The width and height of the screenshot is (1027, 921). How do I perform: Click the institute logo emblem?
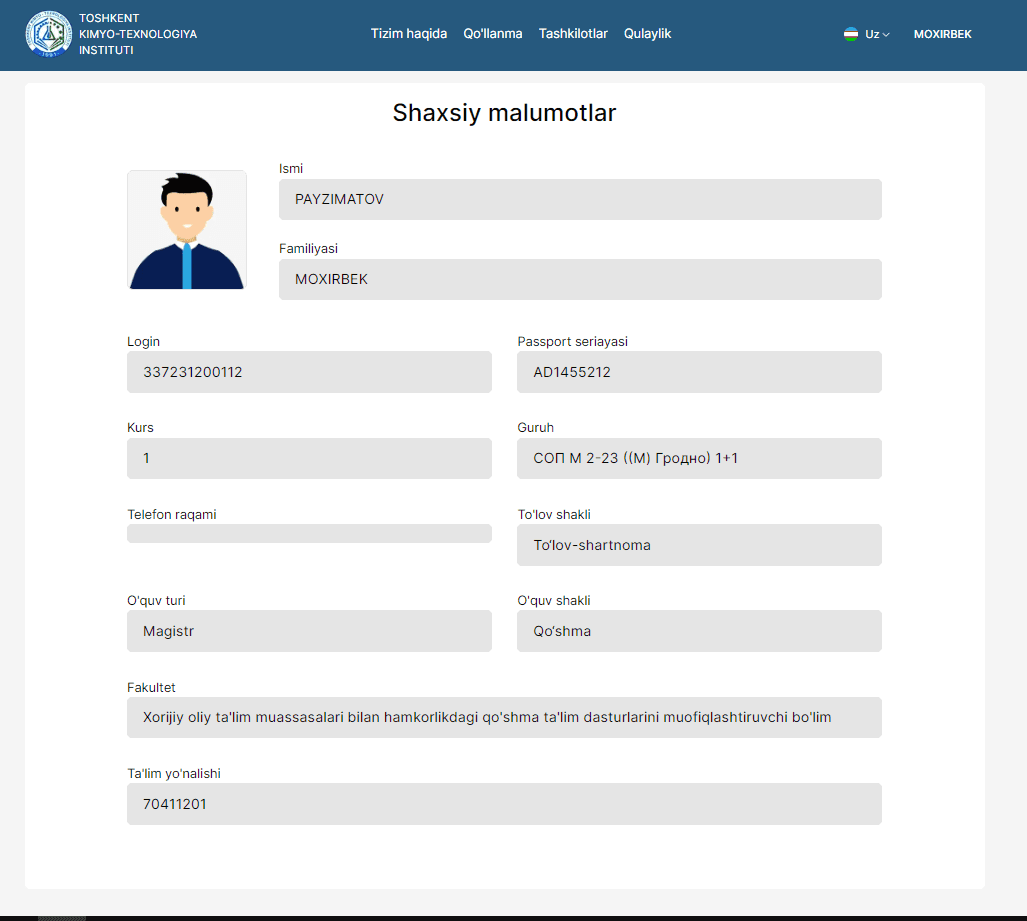pyautogui.click(x=48, y=34)
